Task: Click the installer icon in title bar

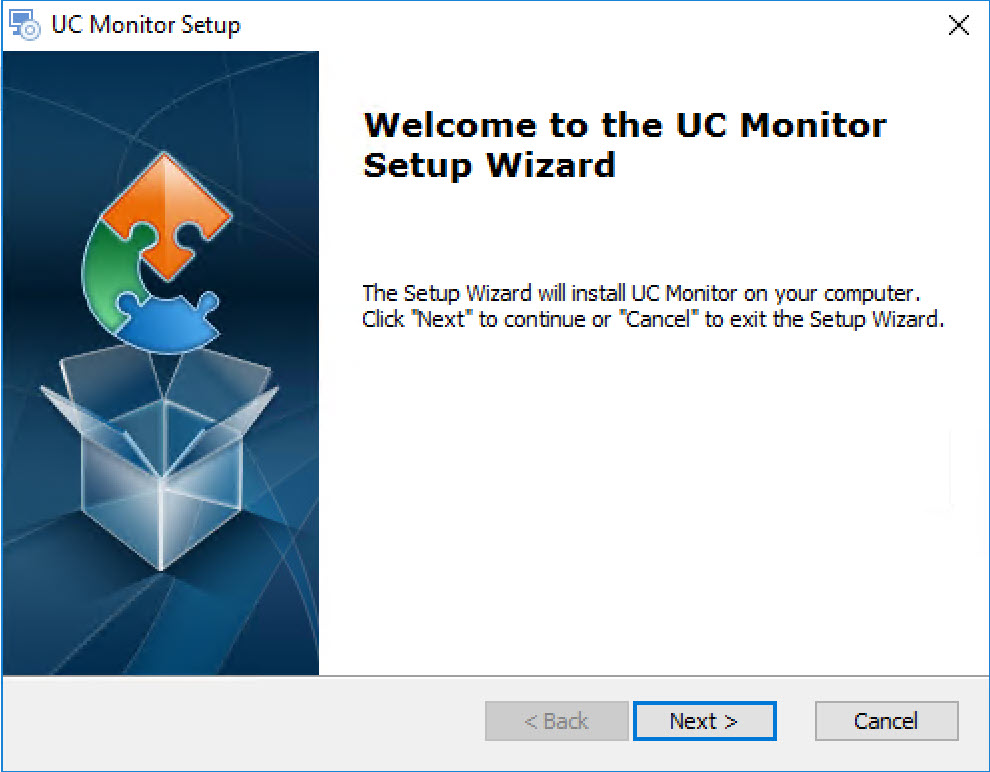Action: point(25,25)
